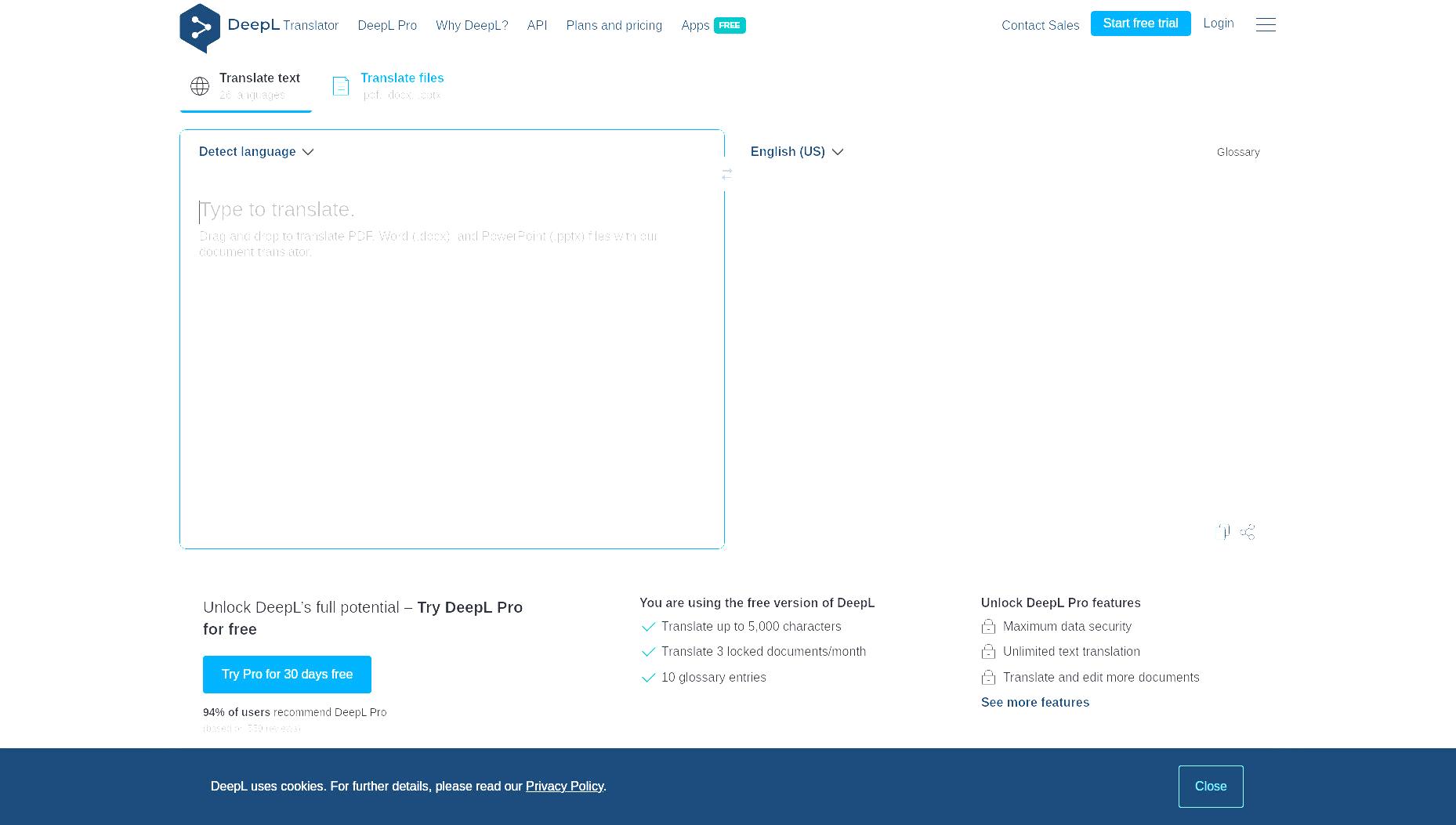Click Try Pro for 30 days free button
Image resolution: width=1456 pixels, height=825 pixels.
coord(287,675)
